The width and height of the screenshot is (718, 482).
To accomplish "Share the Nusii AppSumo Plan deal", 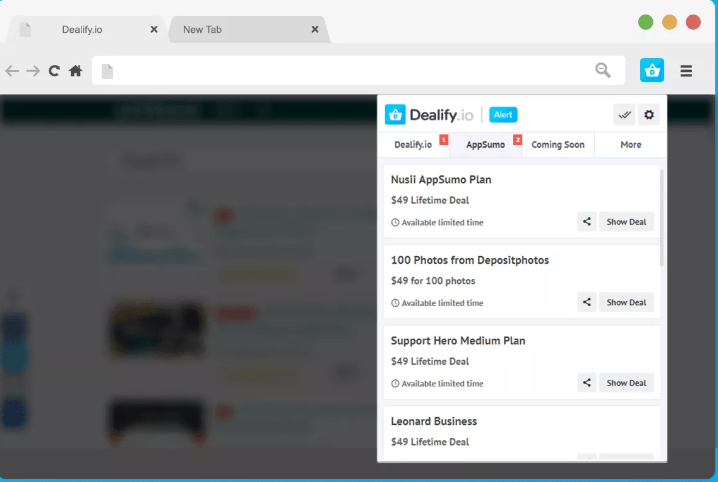I will pyautogui.click(x=587, y=222).
